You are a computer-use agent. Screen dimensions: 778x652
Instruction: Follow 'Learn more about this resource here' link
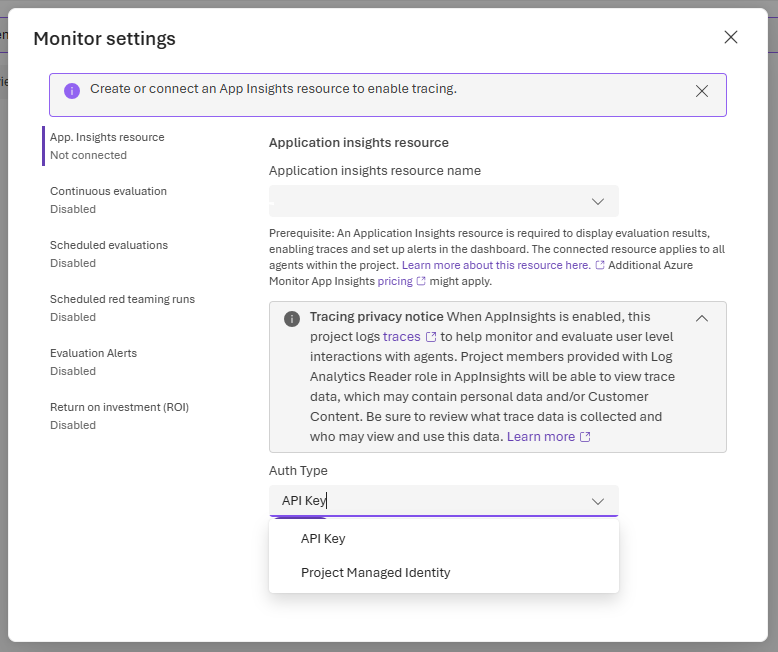tap(496, 265)
